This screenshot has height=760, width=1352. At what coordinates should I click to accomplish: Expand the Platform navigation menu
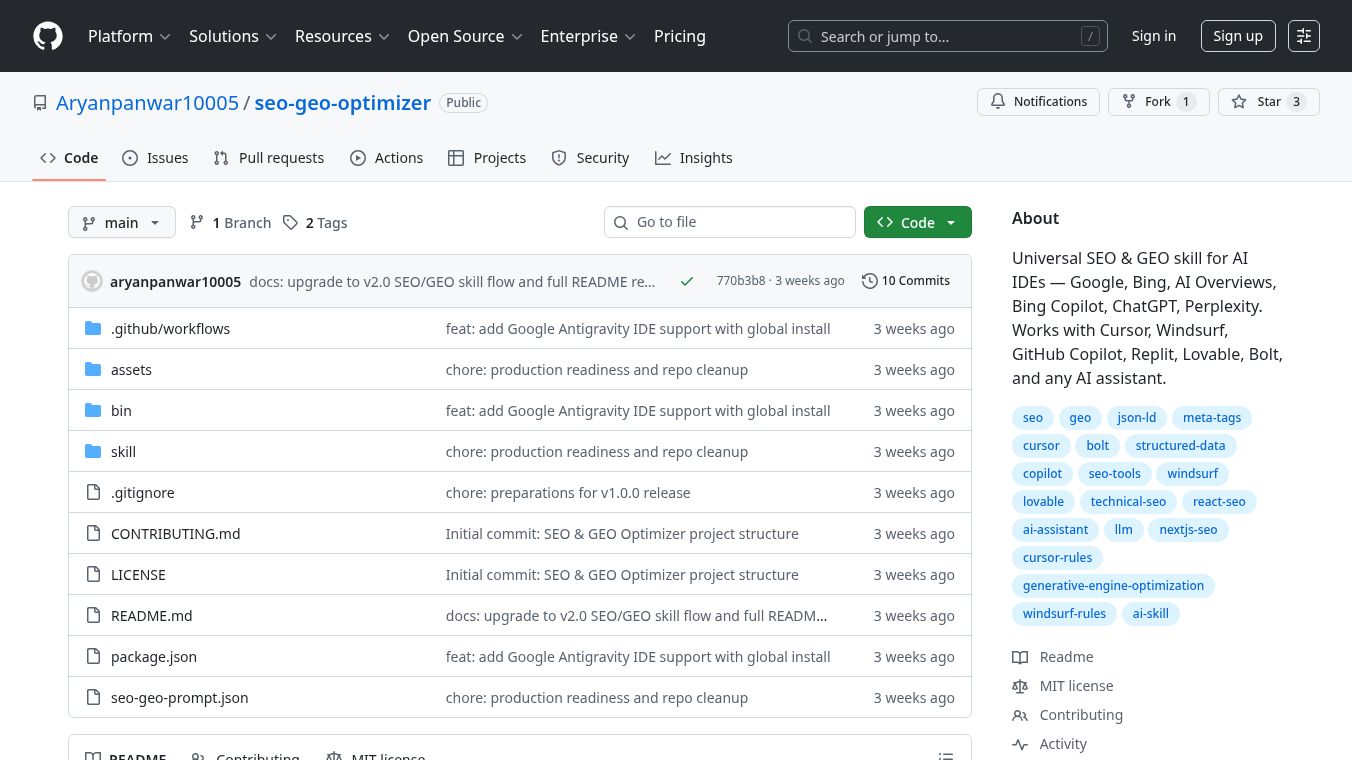coord(129,36)
